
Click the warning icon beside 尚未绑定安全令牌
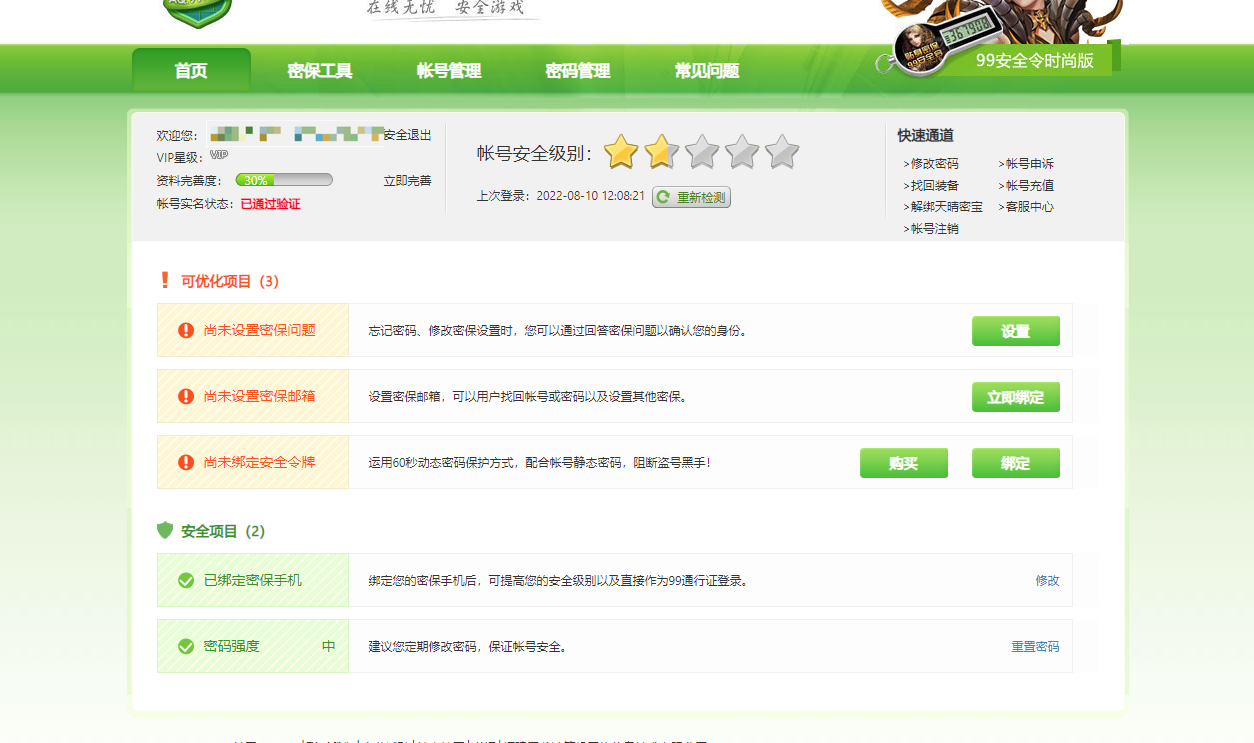[186, 462]
